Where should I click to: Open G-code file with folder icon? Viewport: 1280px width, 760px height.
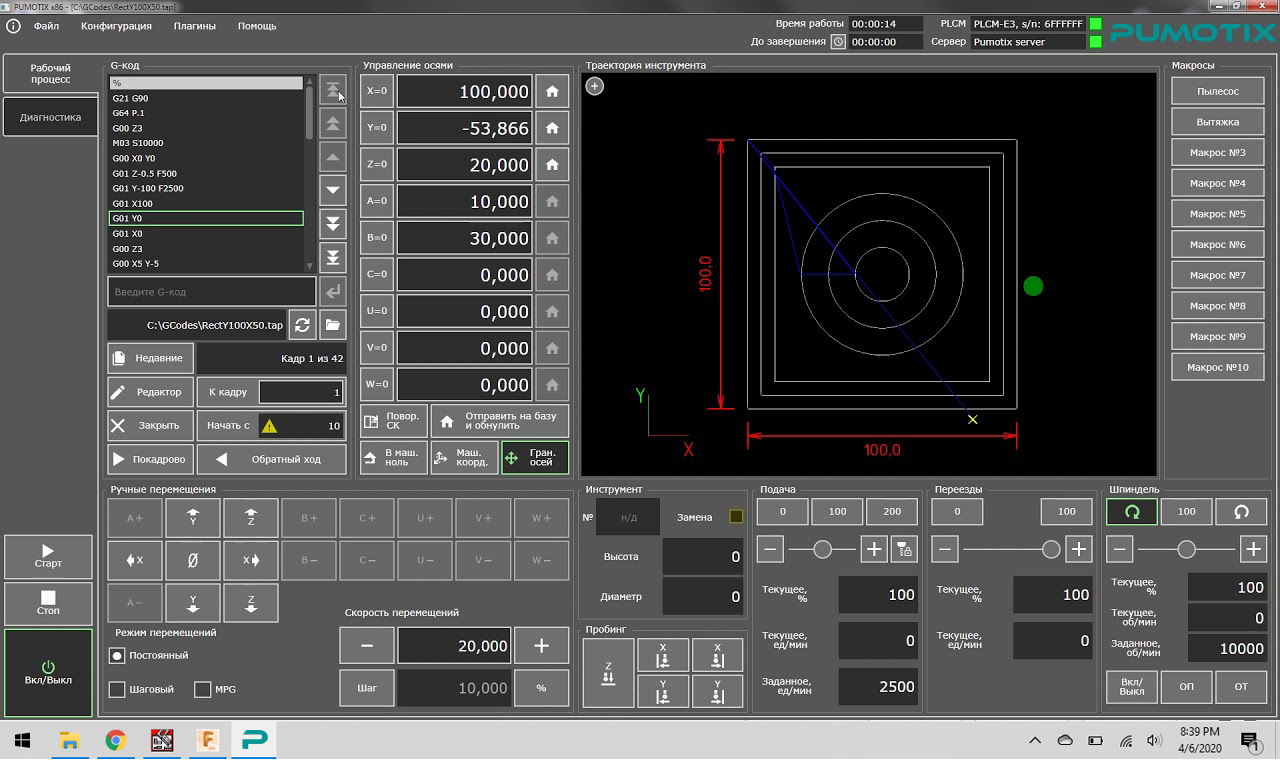tap(332, 325)
